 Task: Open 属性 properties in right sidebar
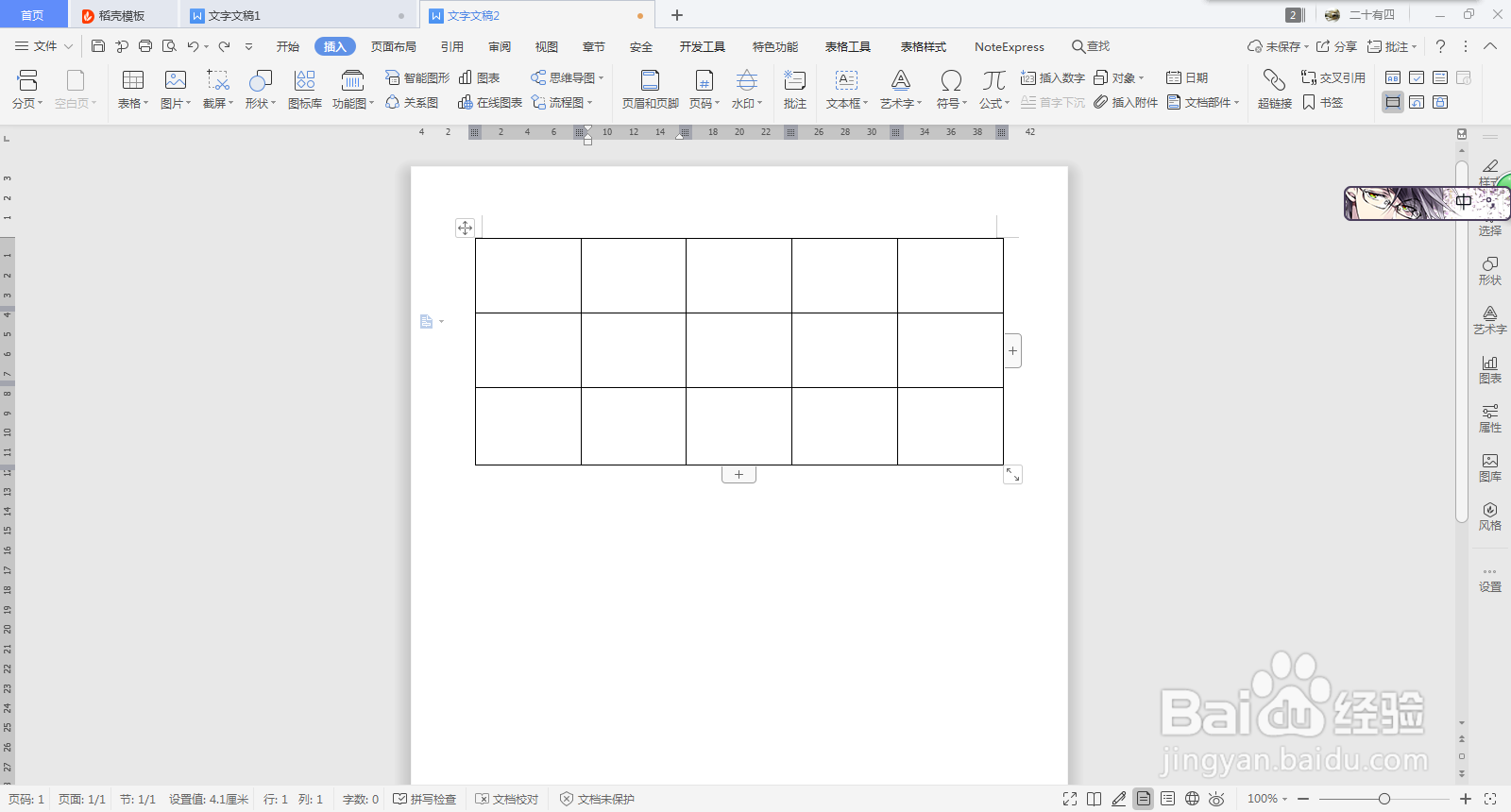coord(1490,418)
